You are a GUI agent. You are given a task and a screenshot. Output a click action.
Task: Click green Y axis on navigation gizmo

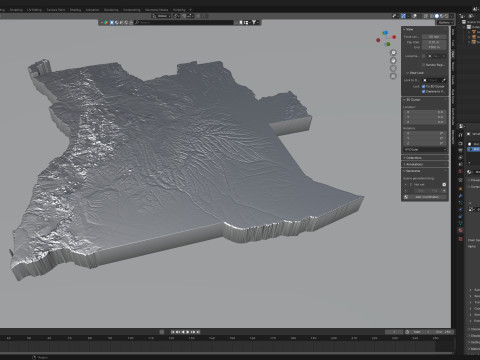[x=388, y=44]
